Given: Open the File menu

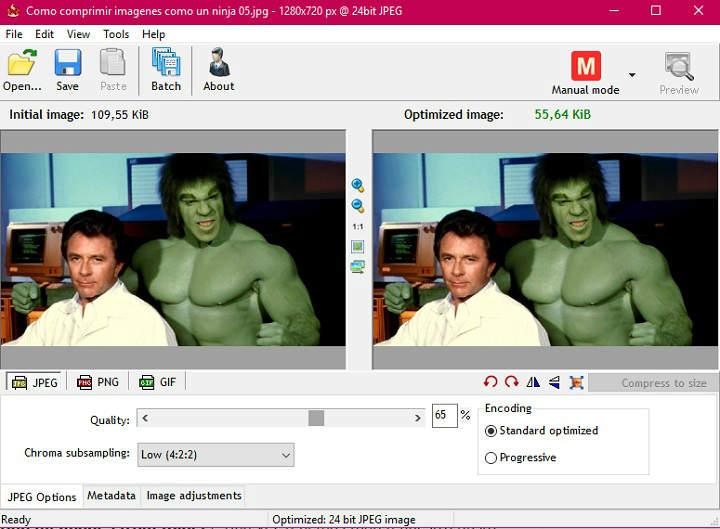Looking at the screenshot, I should (14, 34).
